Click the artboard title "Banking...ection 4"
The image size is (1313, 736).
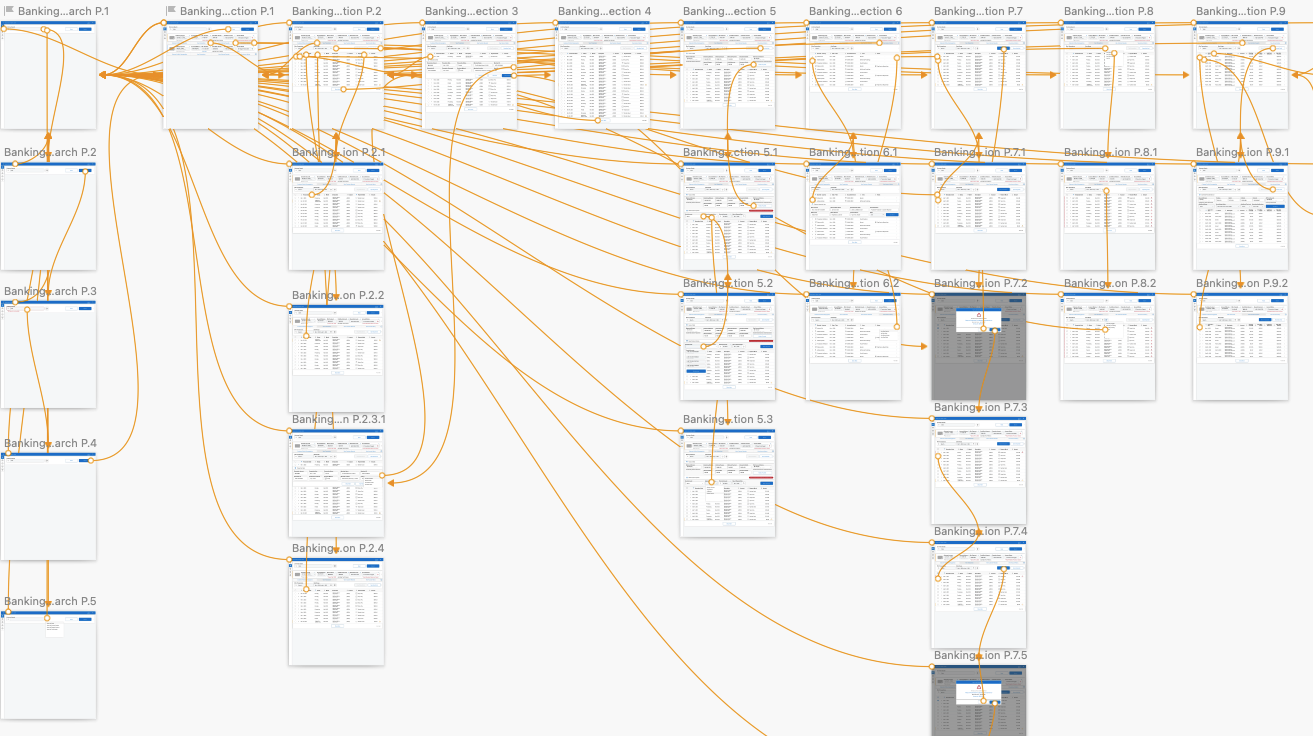604,11
